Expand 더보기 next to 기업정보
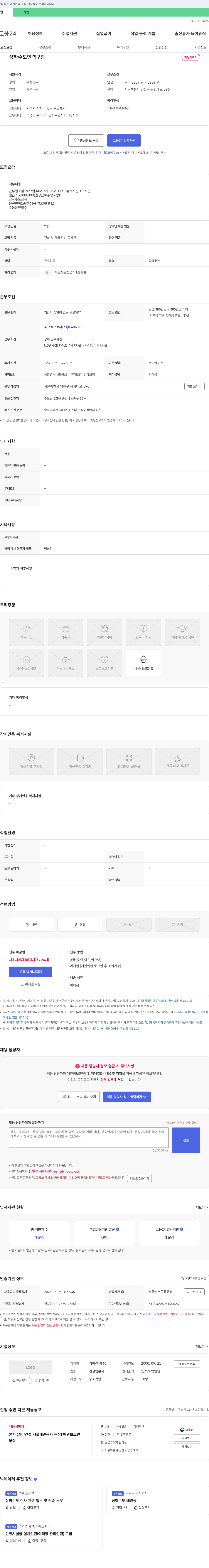 [202, 1346]
